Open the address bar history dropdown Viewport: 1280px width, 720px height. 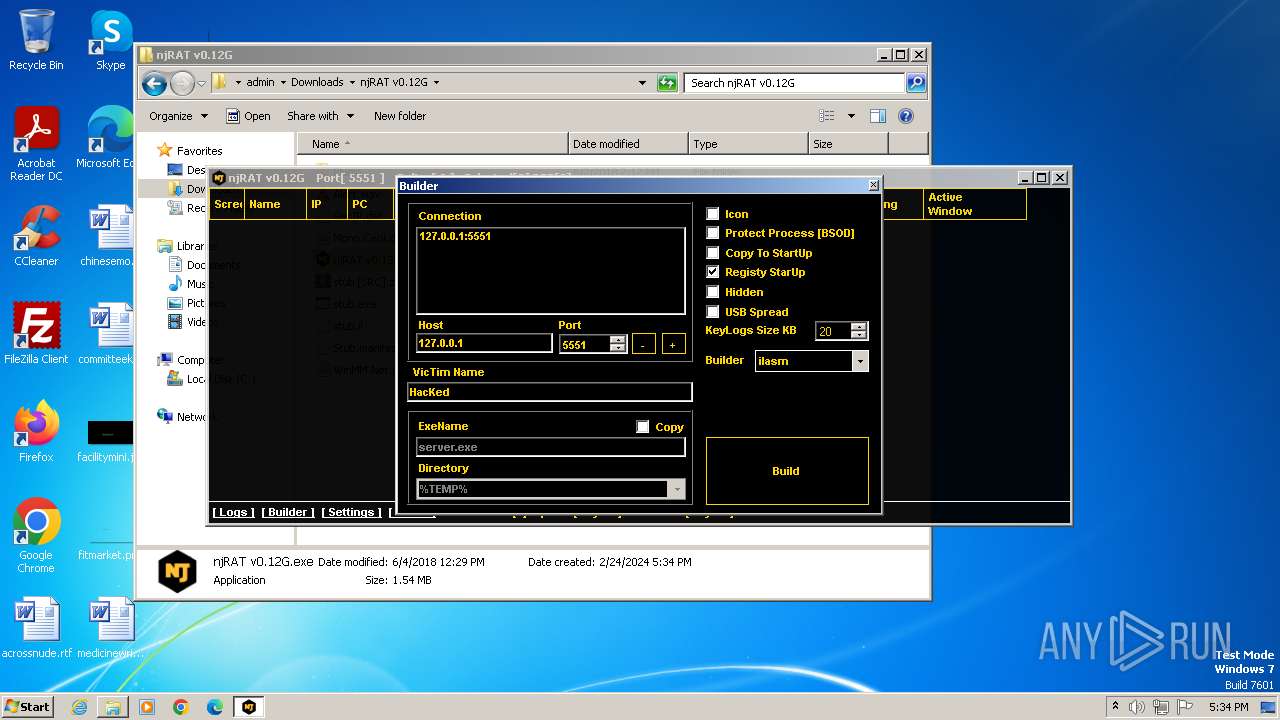click(642, 83)
